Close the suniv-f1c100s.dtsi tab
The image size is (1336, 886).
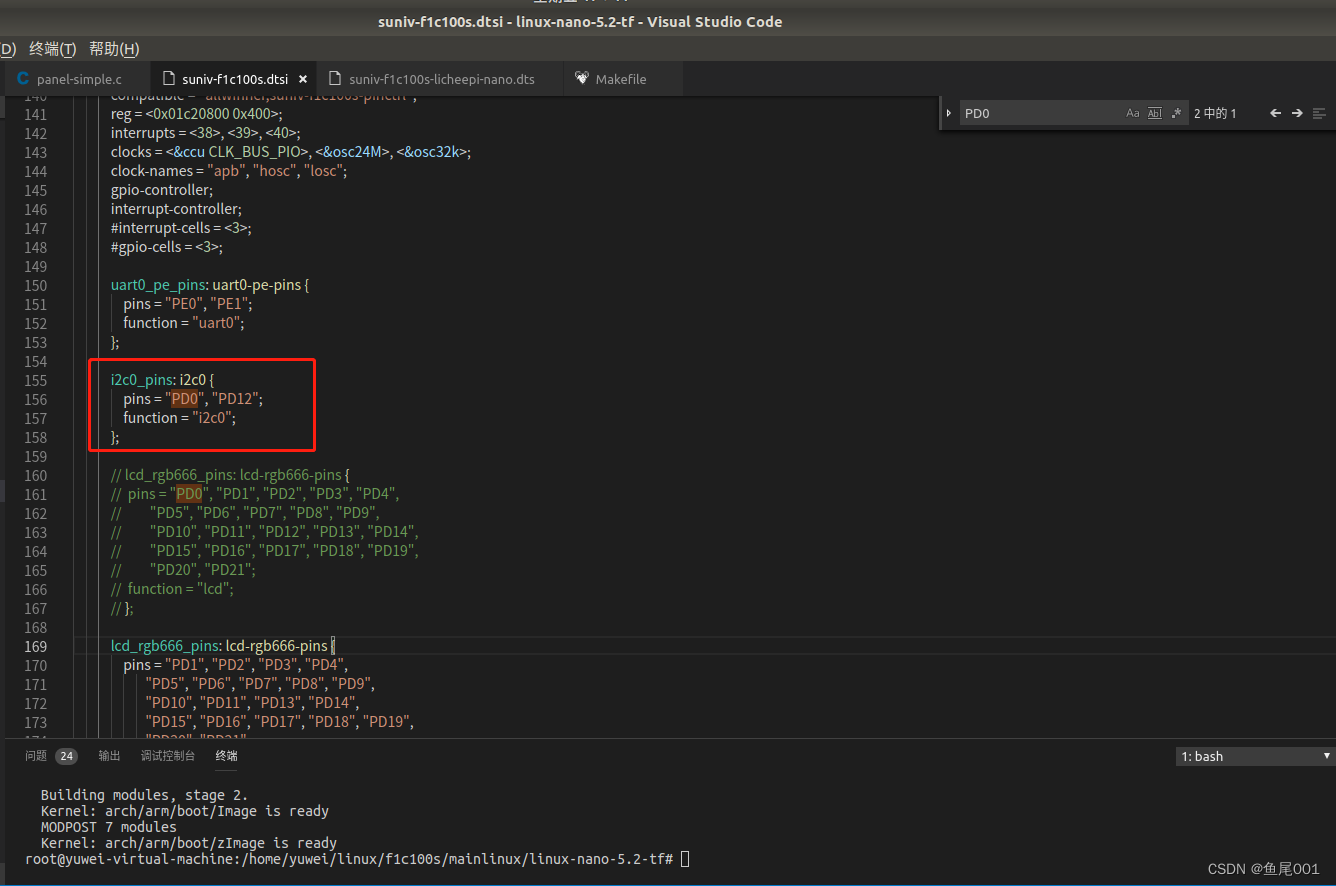[x=303, y=79]
